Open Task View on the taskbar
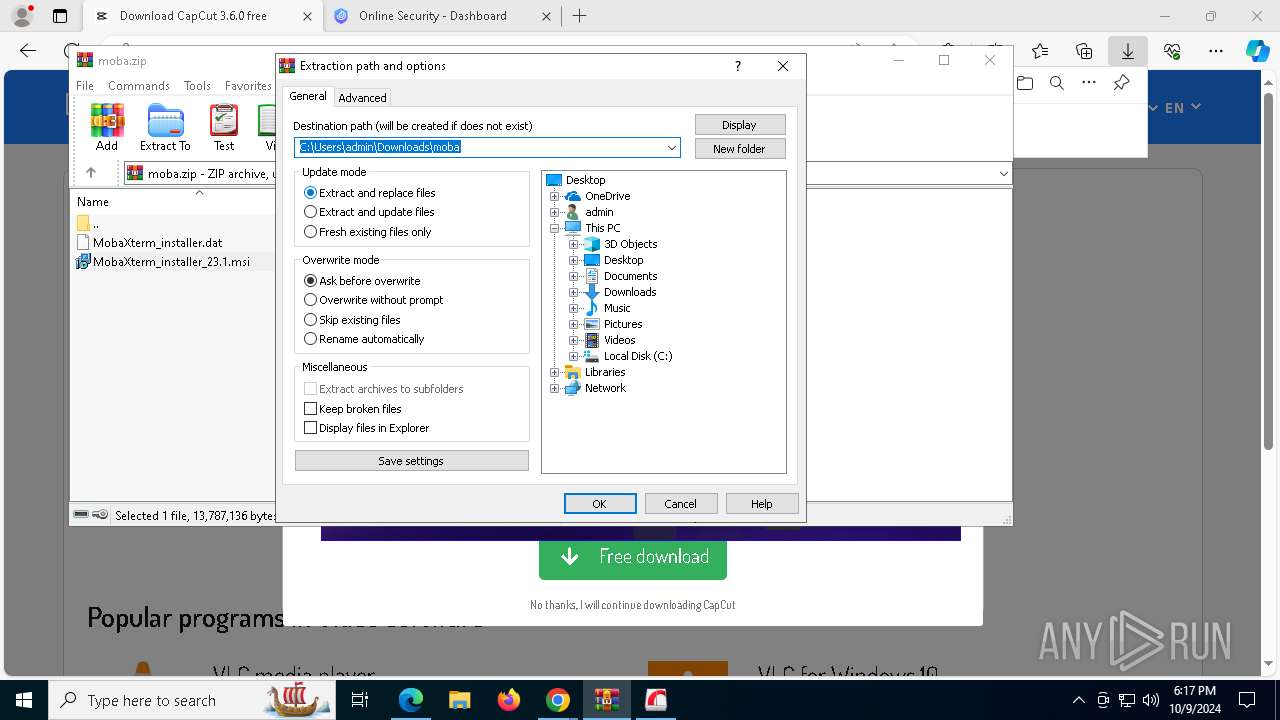 [x=361, y=700]
